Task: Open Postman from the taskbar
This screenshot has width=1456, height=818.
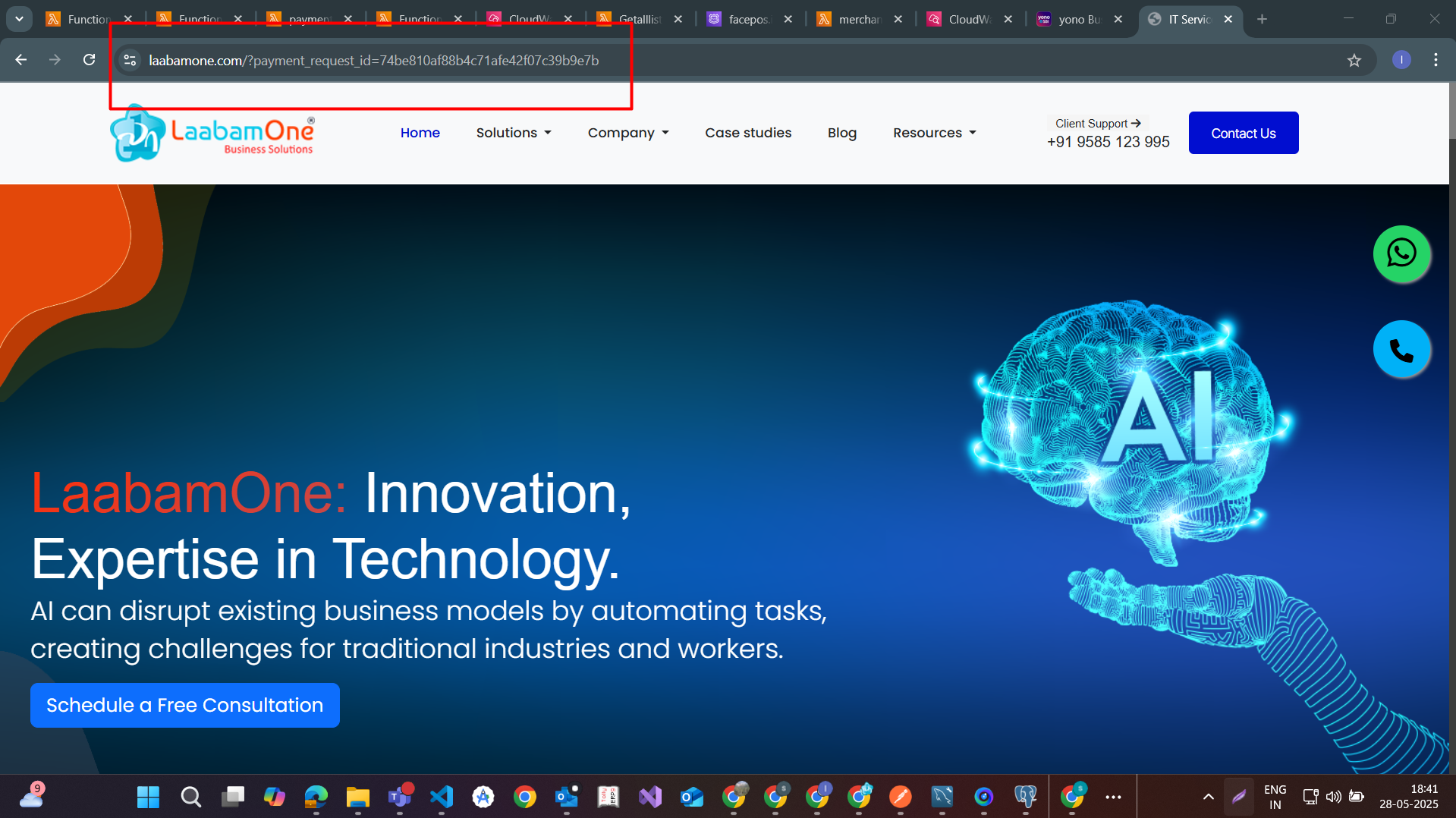Action: tap(901, 797)
